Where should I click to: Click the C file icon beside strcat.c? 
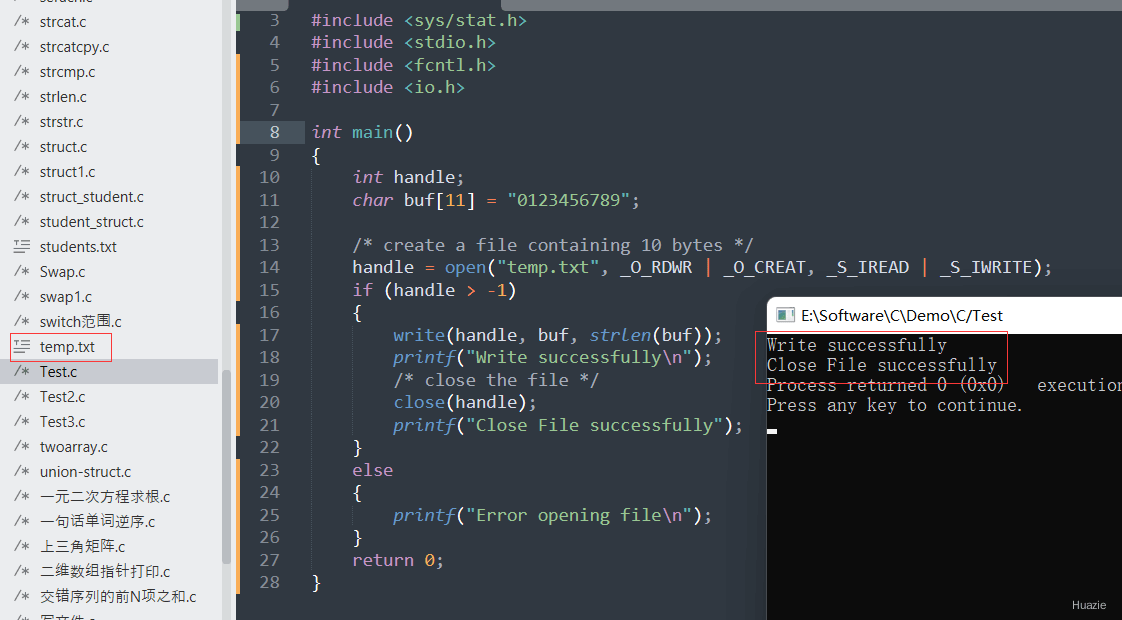21,21
